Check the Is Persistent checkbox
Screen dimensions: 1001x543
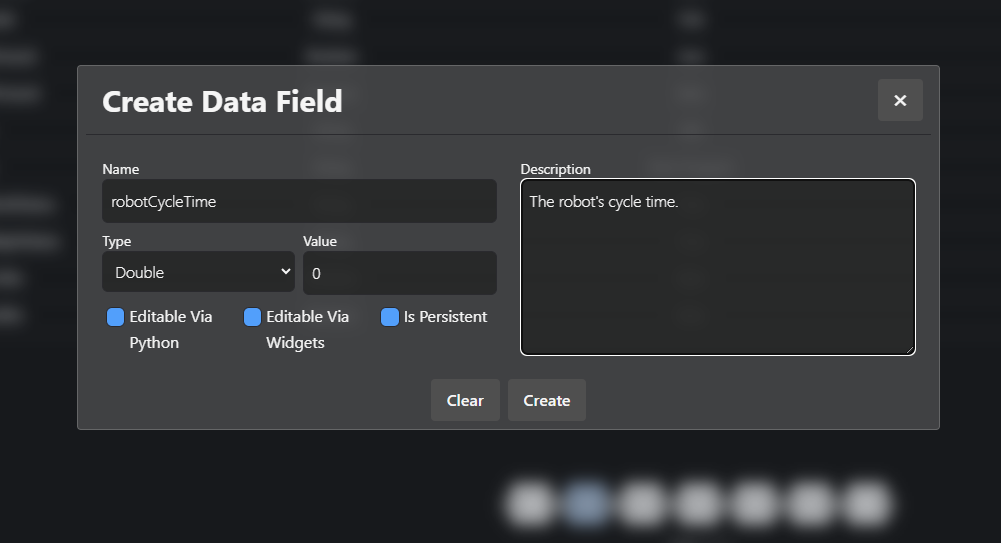coord(390,317)
